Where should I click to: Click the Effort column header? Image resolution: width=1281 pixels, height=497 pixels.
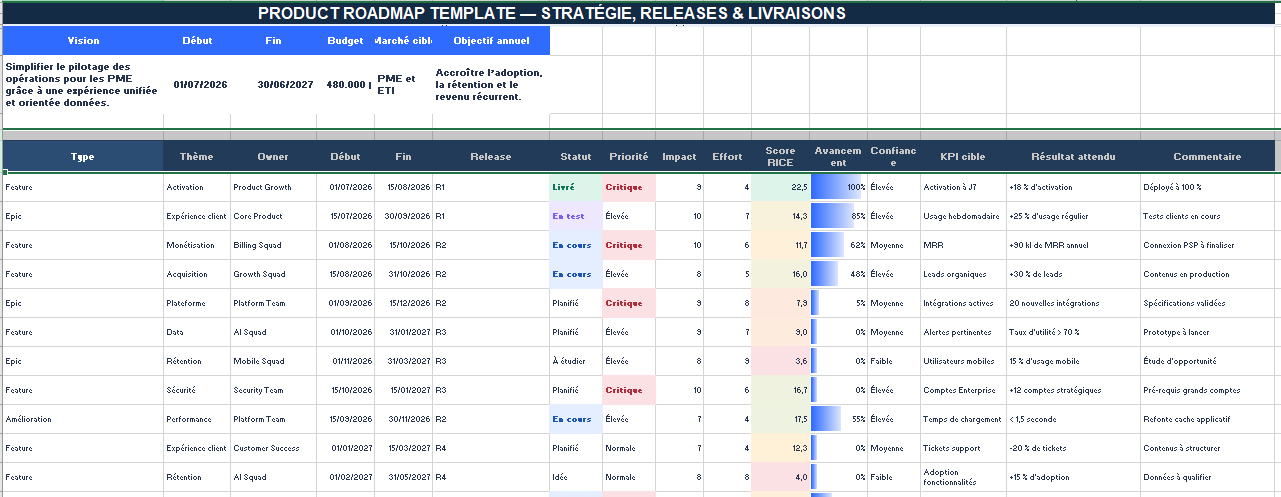(727, 156)
